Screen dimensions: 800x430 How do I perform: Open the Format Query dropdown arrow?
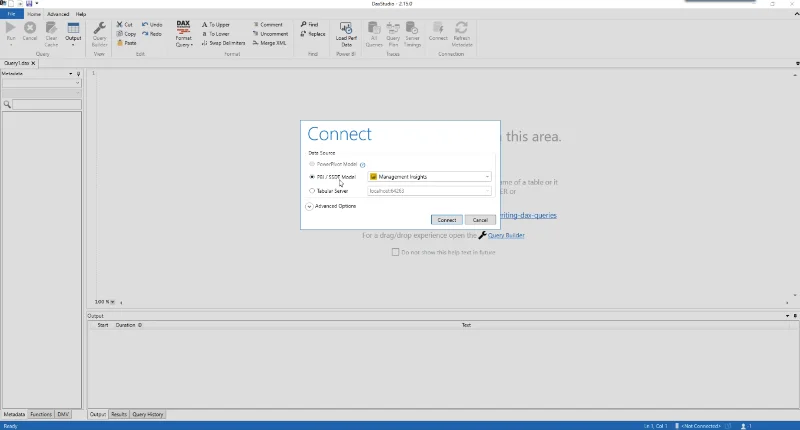192,45
